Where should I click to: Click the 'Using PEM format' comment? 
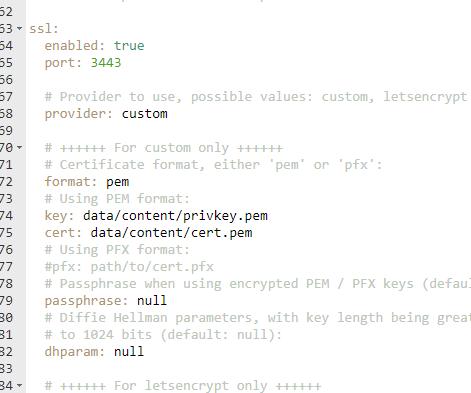click(x=117, y=199)
